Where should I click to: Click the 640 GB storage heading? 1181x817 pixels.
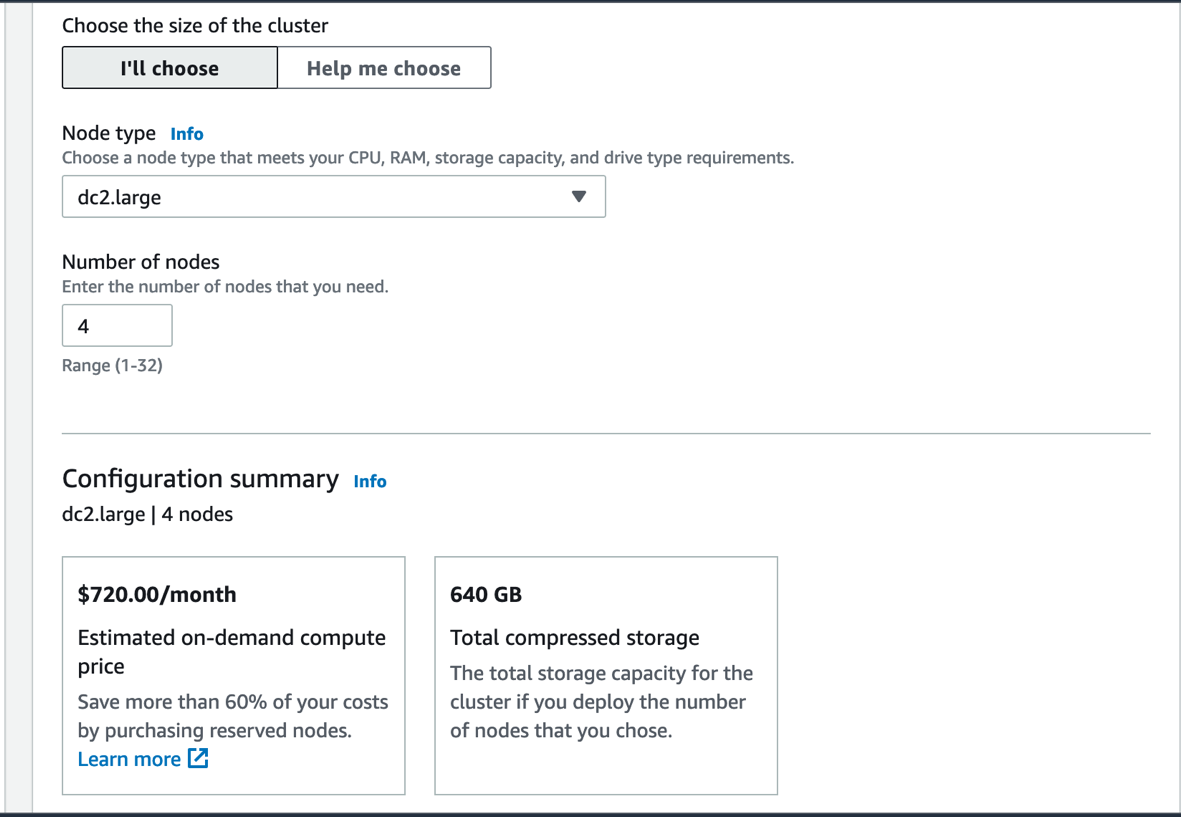click(486, 594)
